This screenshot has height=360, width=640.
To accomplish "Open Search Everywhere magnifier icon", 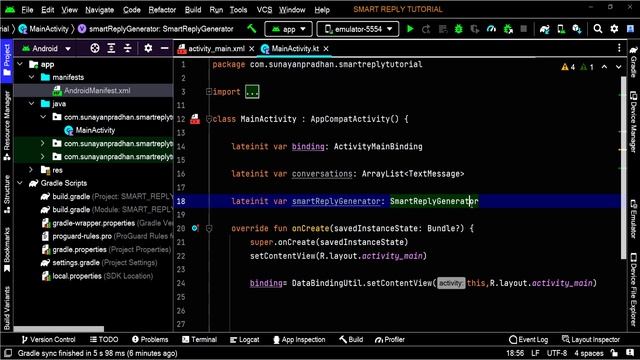I will pos(598,29).
